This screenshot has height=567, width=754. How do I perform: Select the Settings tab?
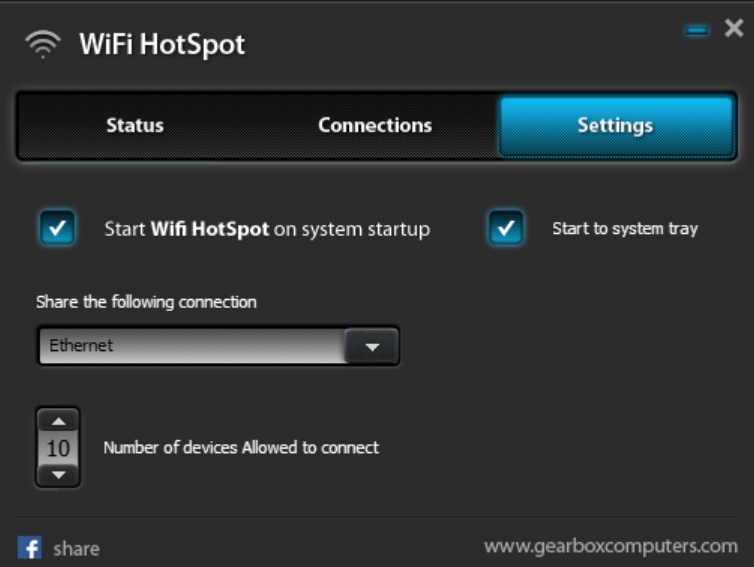[616, 126]
